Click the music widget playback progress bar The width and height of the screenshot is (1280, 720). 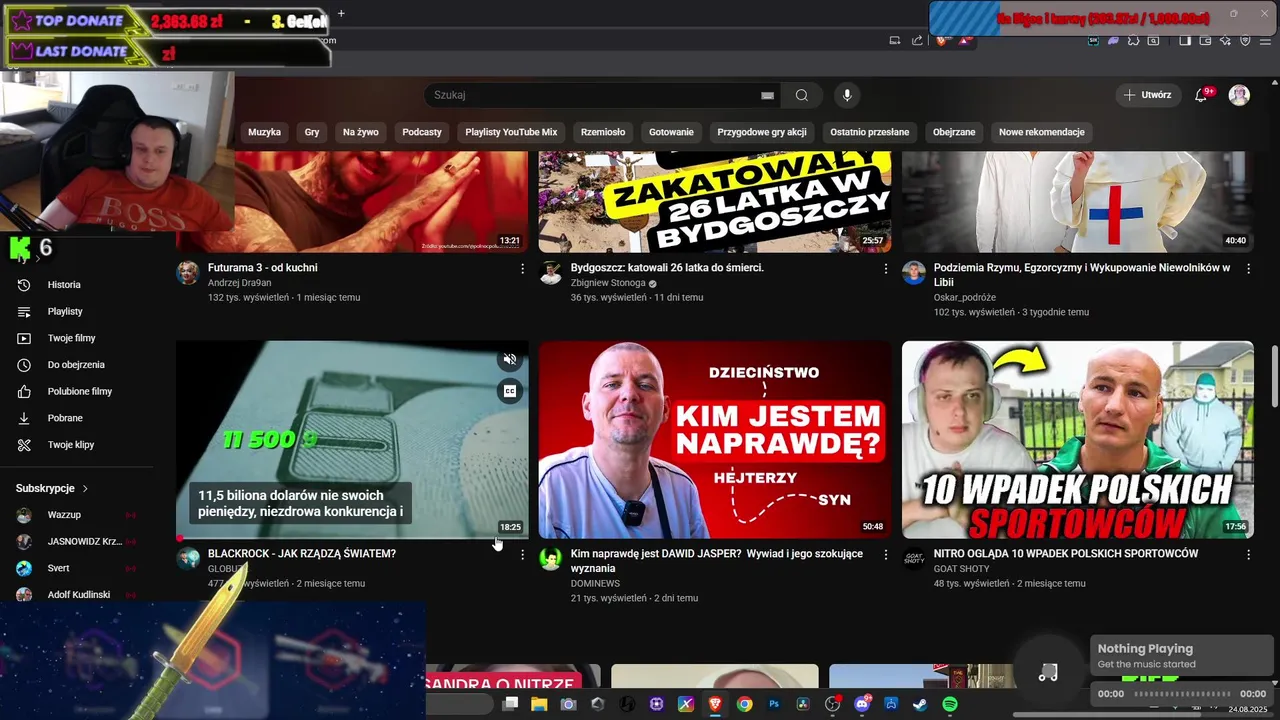click(x=1181, y=694)
